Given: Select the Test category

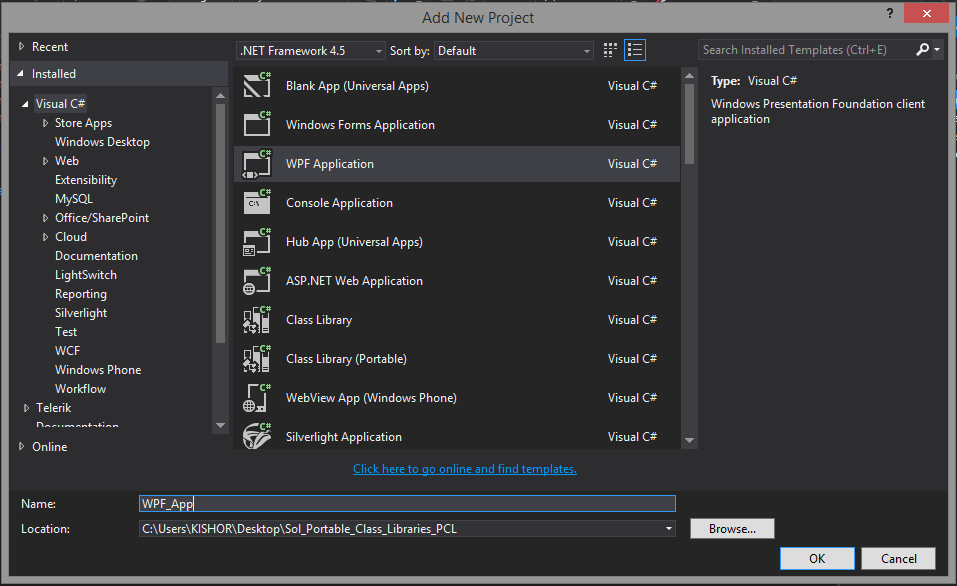Looking at the screenshot, I should 66,331.
